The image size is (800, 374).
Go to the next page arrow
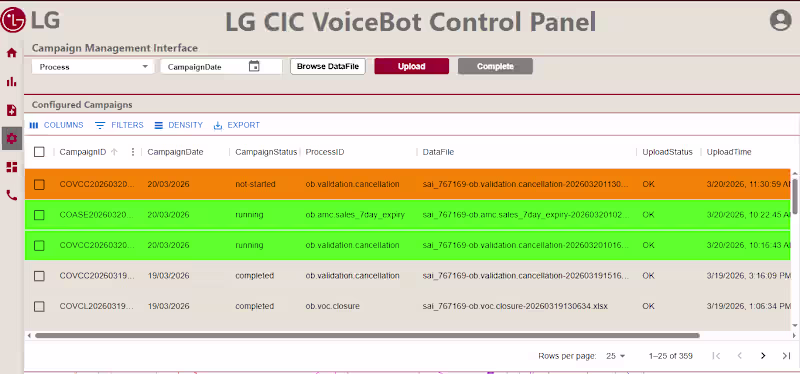coord(763,356)
